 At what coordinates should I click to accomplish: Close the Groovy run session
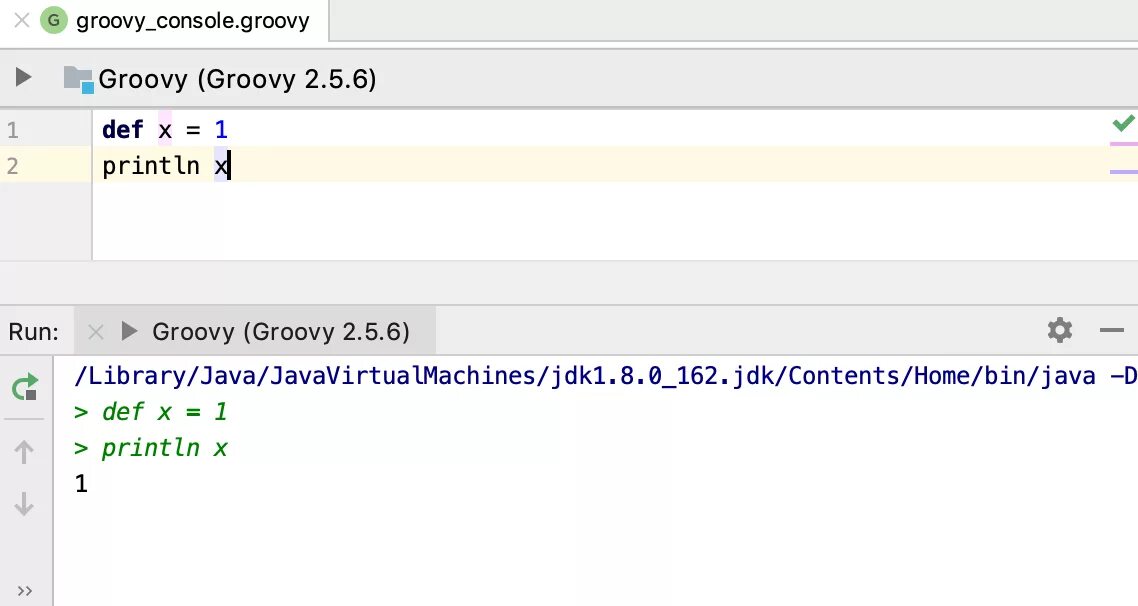95,330
